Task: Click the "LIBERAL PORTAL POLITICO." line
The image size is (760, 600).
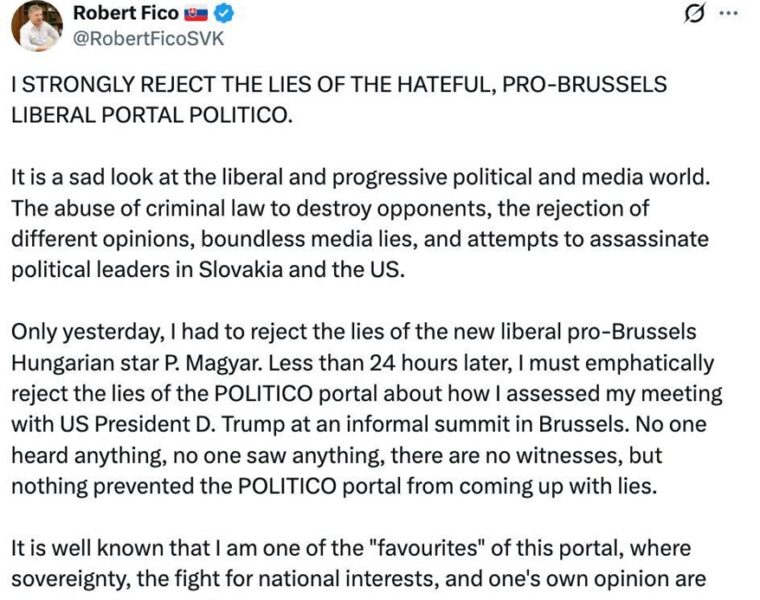Action: (153, 113)
